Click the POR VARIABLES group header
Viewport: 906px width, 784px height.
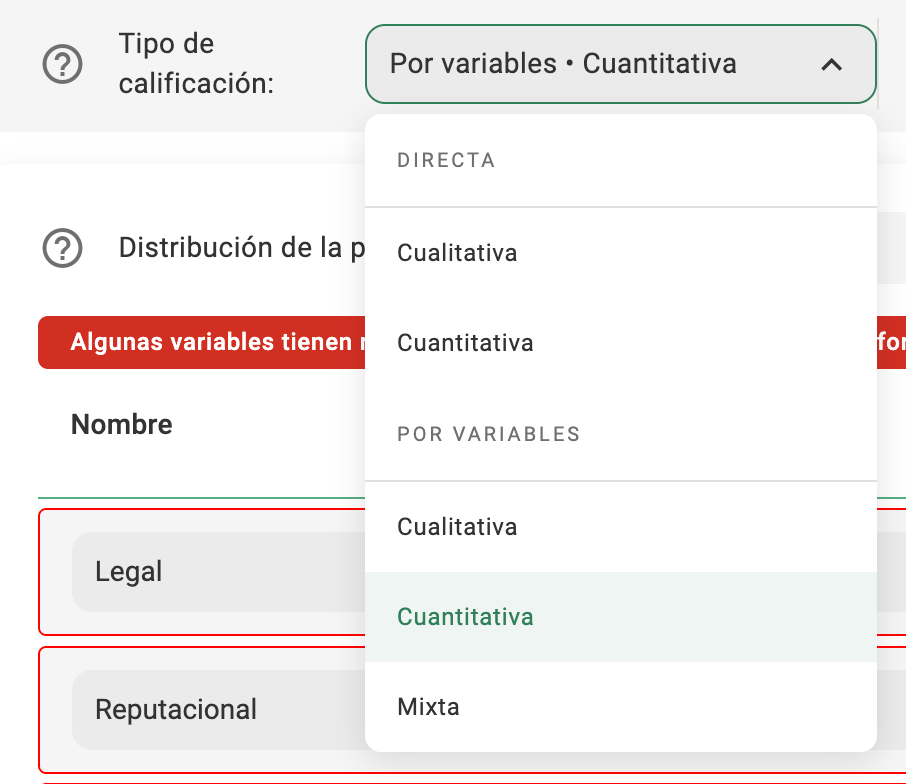click(x=488, y=435)
